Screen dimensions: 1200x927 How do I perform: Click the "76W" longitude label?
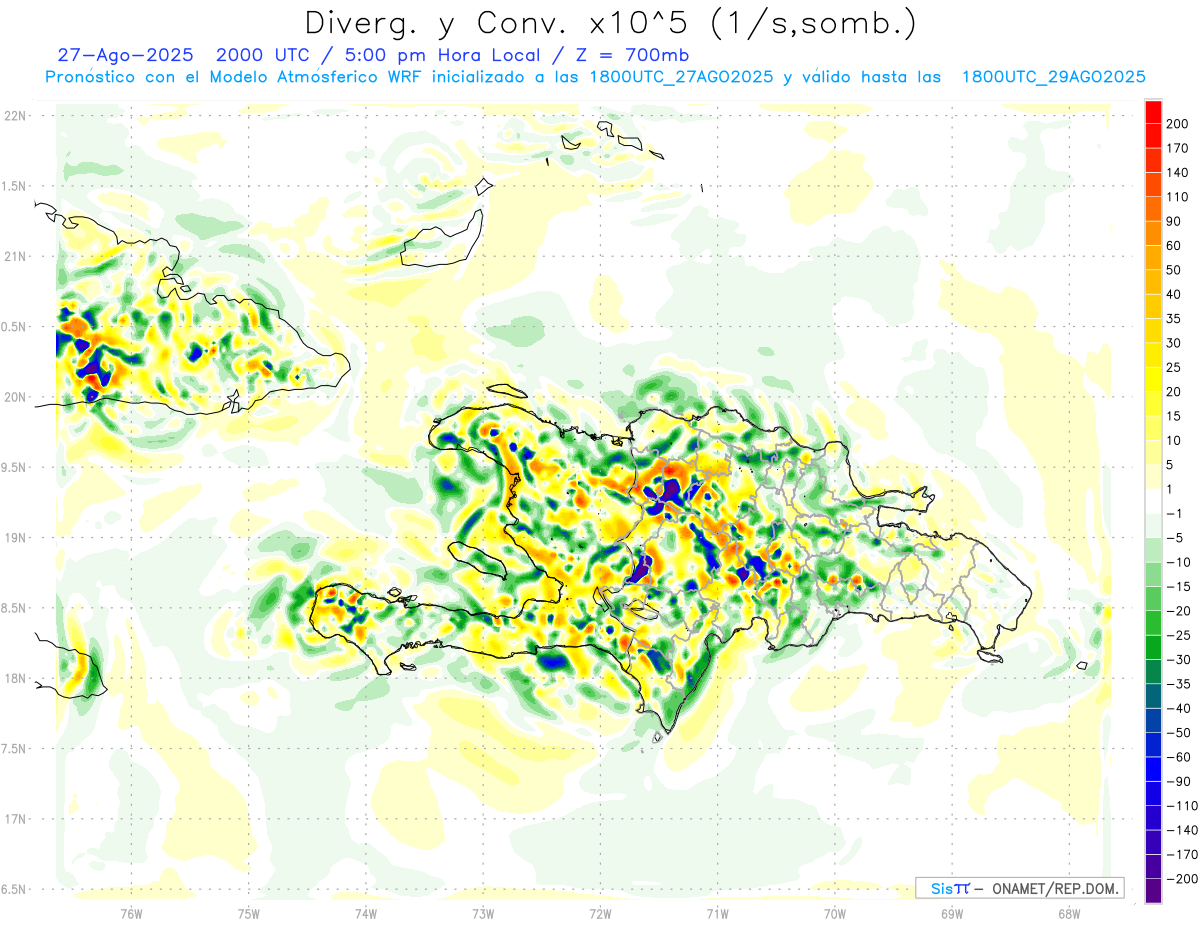tap(131, 913)
